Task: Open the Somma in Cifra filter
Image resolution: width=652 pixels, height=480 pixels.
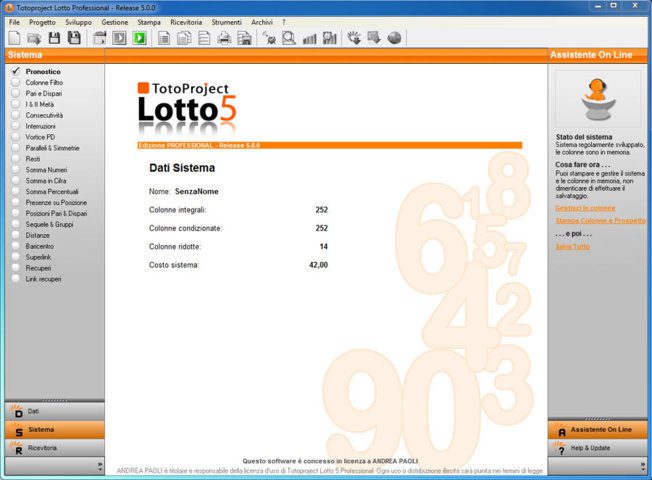Action: [x=46, y=181]
